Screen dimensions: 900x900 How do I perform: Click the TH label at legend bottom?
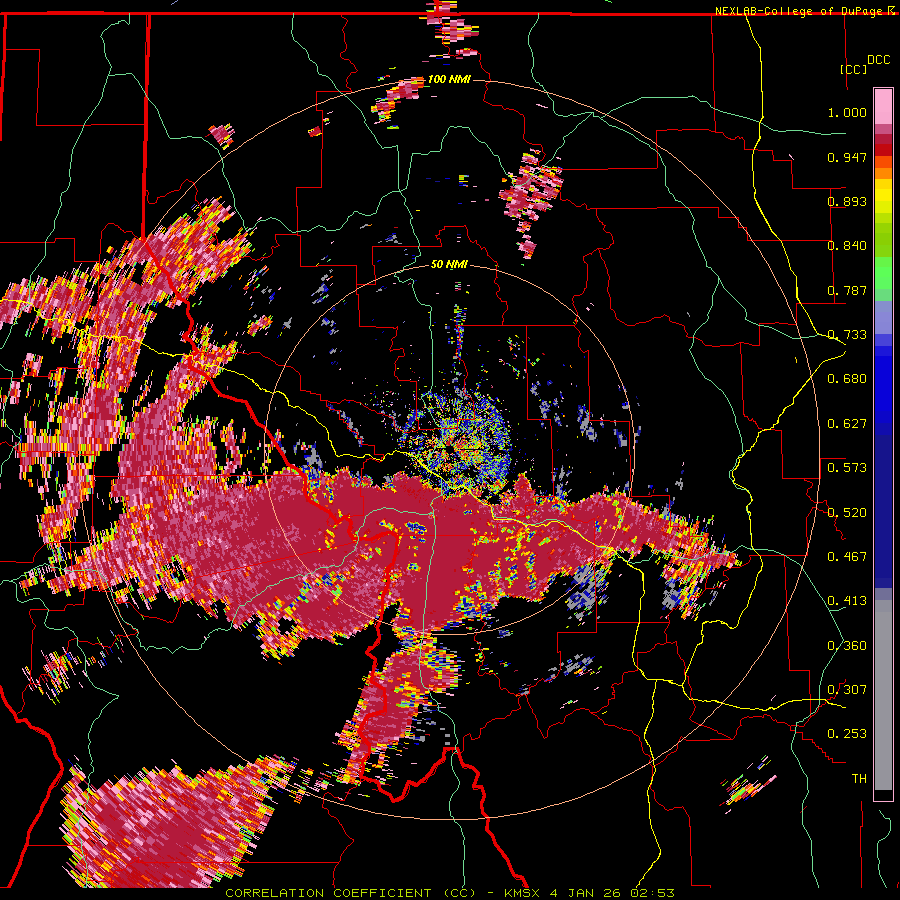click(x=859, y=779)
